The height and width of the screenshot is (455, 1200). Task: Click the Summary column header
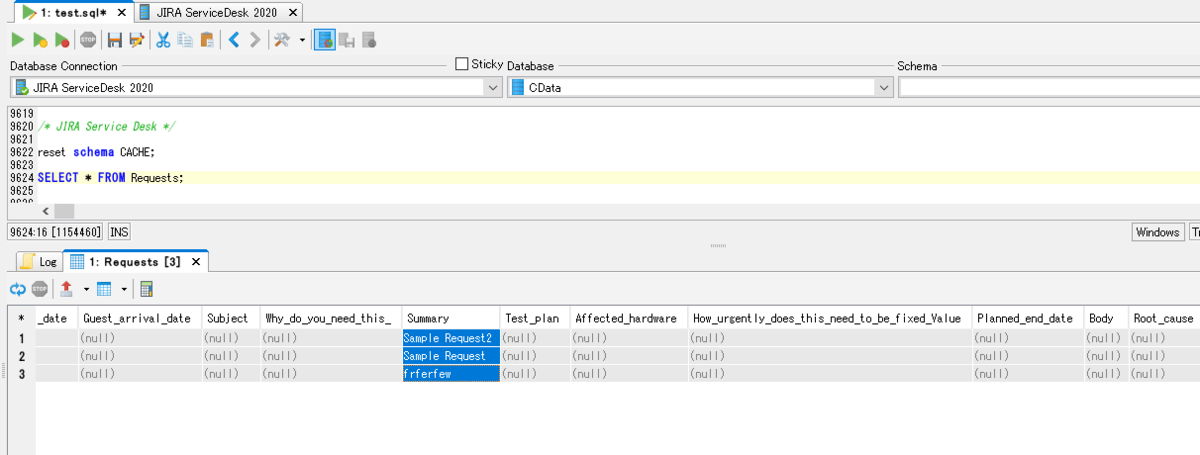tap(450, 318)
